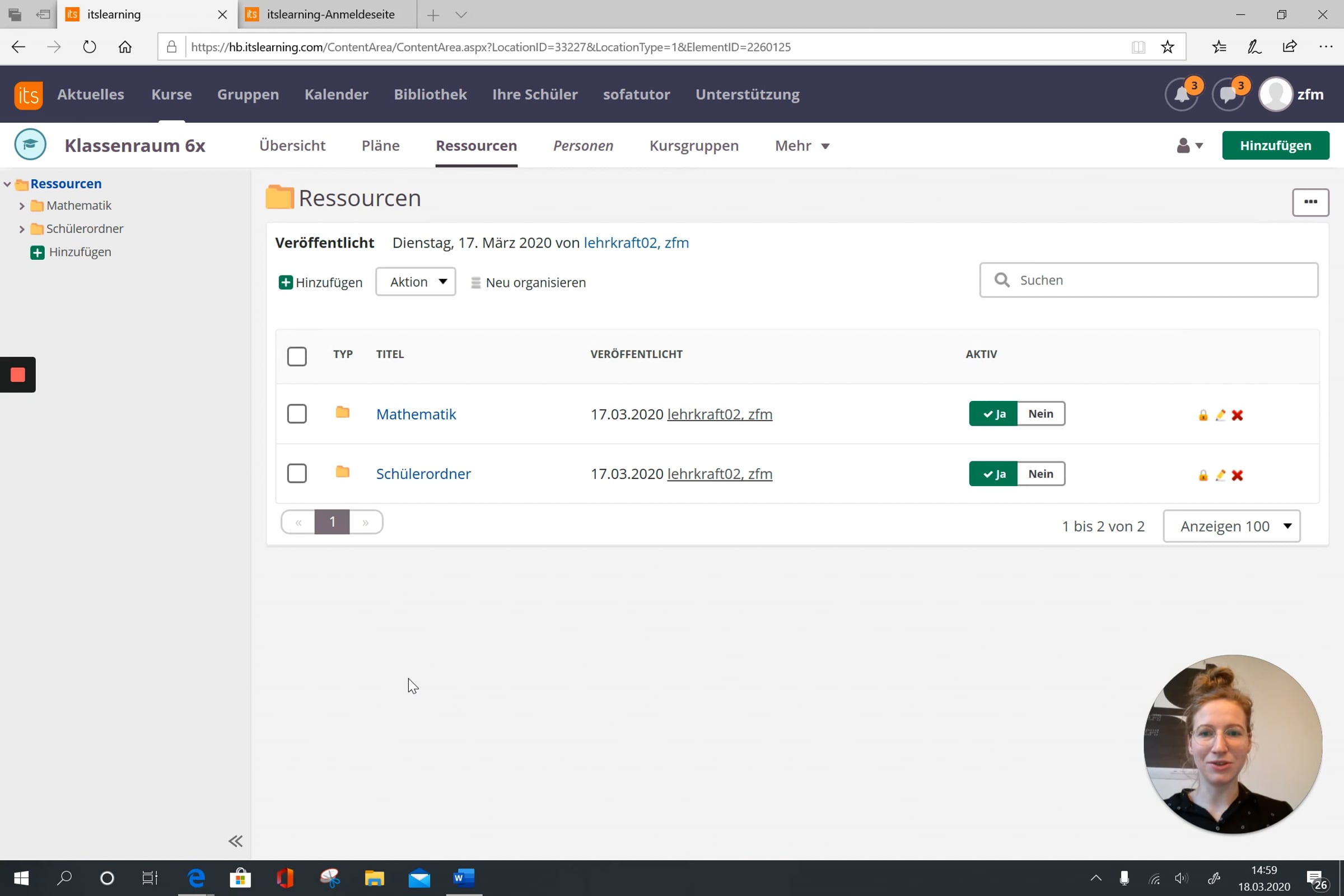Click the red stop recording button
This screenshot has height=896, width=1344.
(x=18, y=375)
